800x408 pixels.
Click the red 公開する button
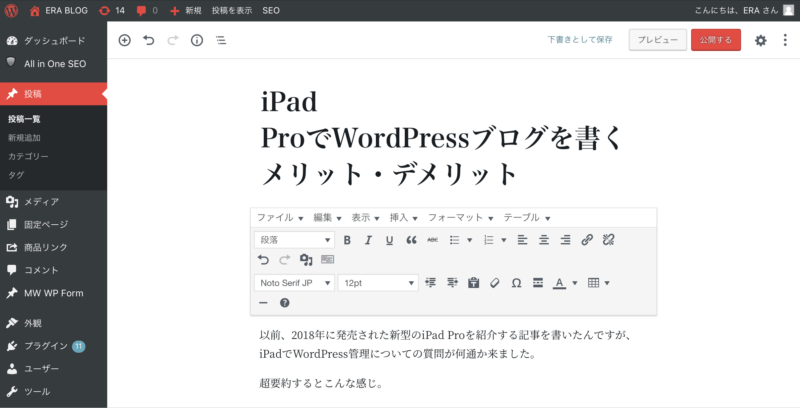[x=716, y=40]
